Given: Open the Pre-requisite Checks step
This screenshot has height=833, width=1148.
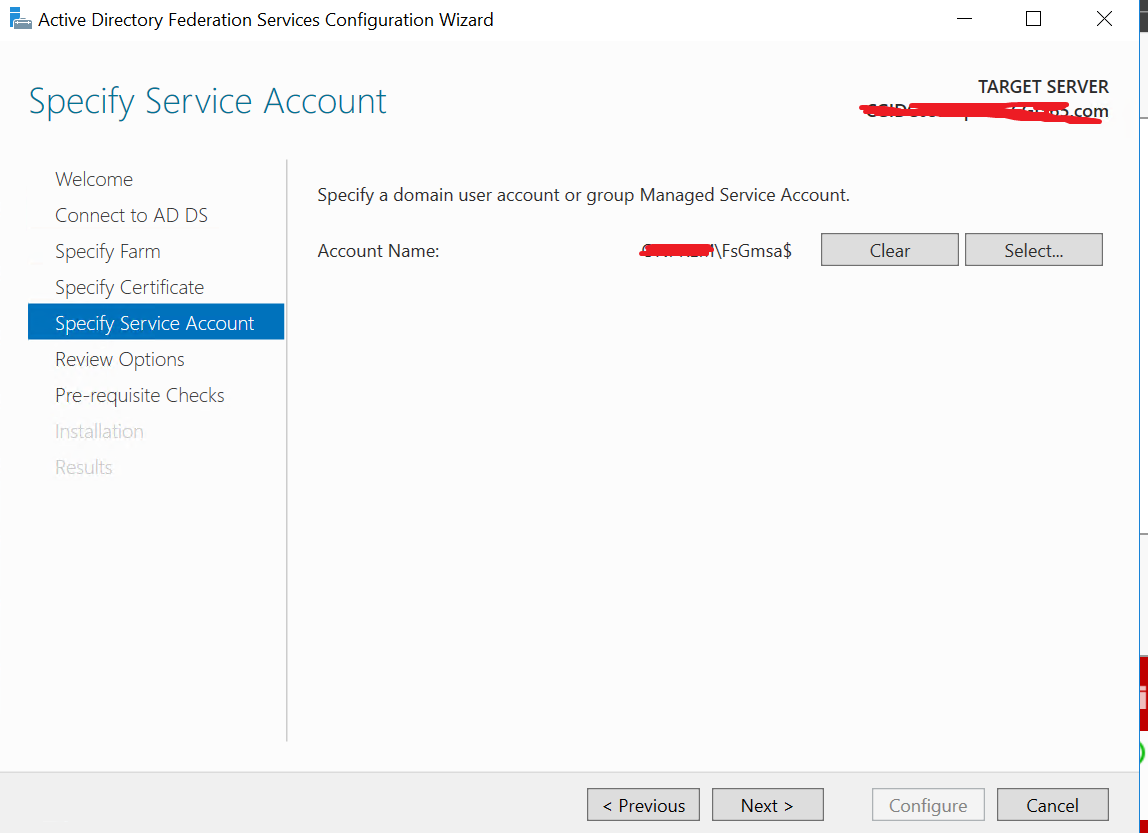Looking at the screenshot, I should point(140,395).
